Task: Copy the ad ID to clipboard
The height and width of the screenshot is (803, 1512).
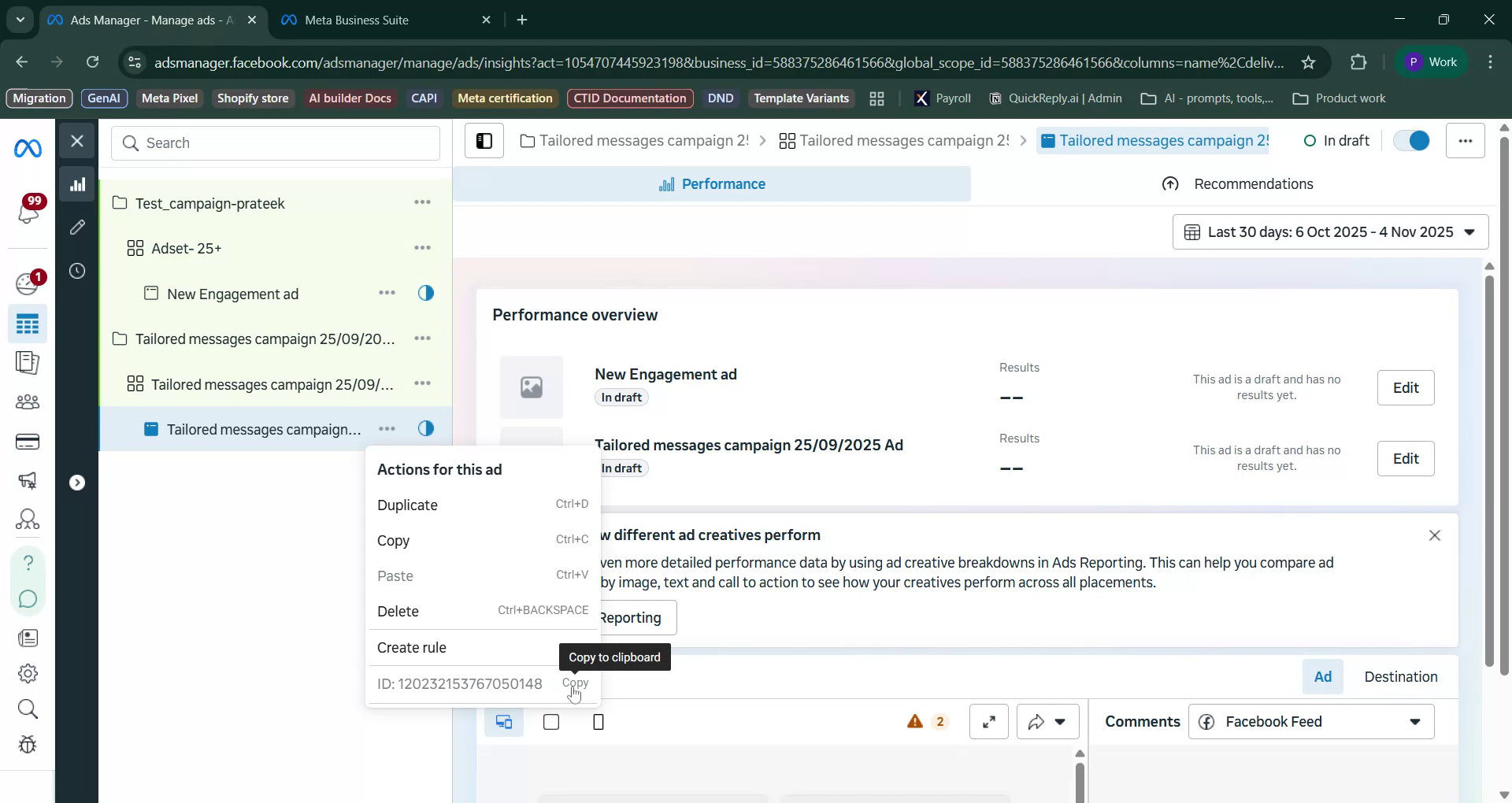Action: 576,683
